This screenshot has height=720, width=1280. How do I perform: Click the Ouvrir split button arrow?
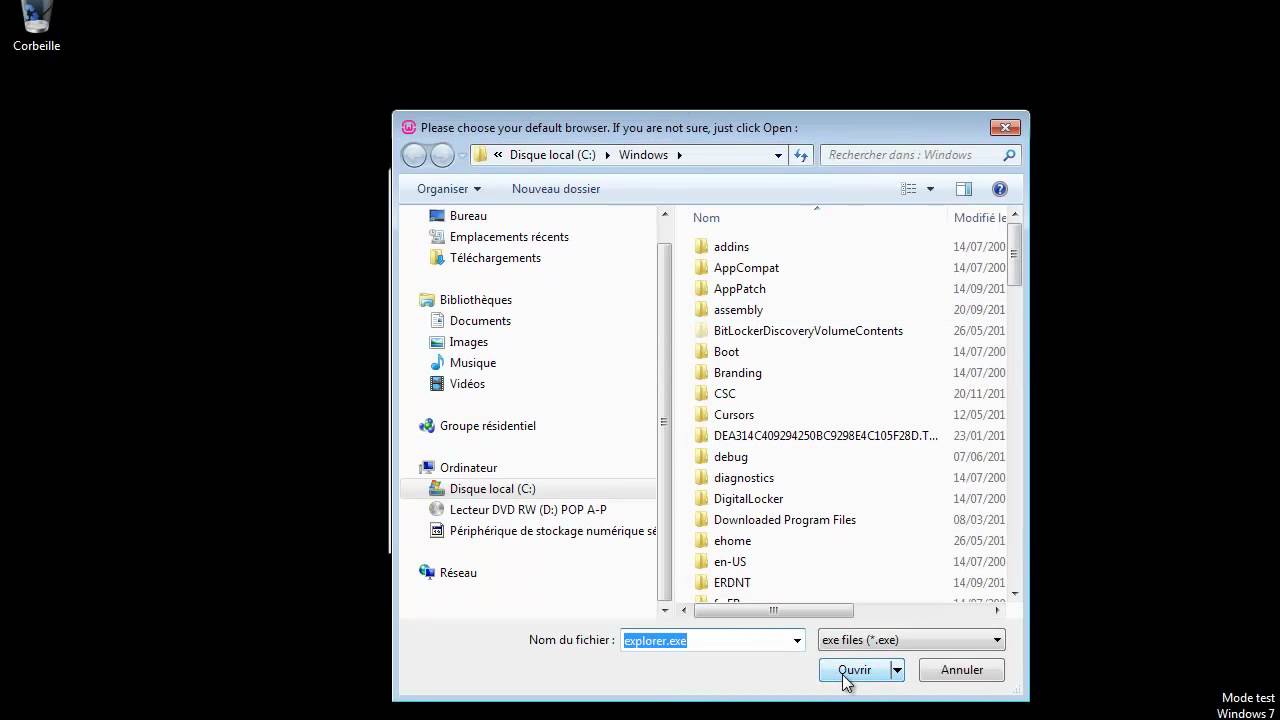pos(898,670)
